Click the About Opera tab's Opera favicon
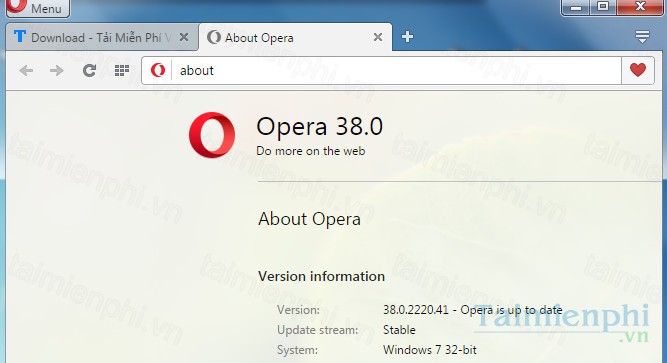The image size is (667, 363). coord(214,37)
